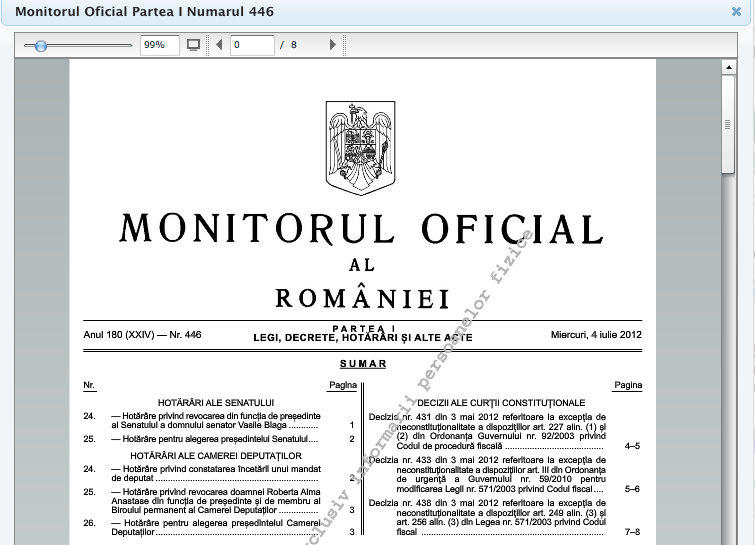Go to next page arrow
755x545 pixels.
point(333,45)
